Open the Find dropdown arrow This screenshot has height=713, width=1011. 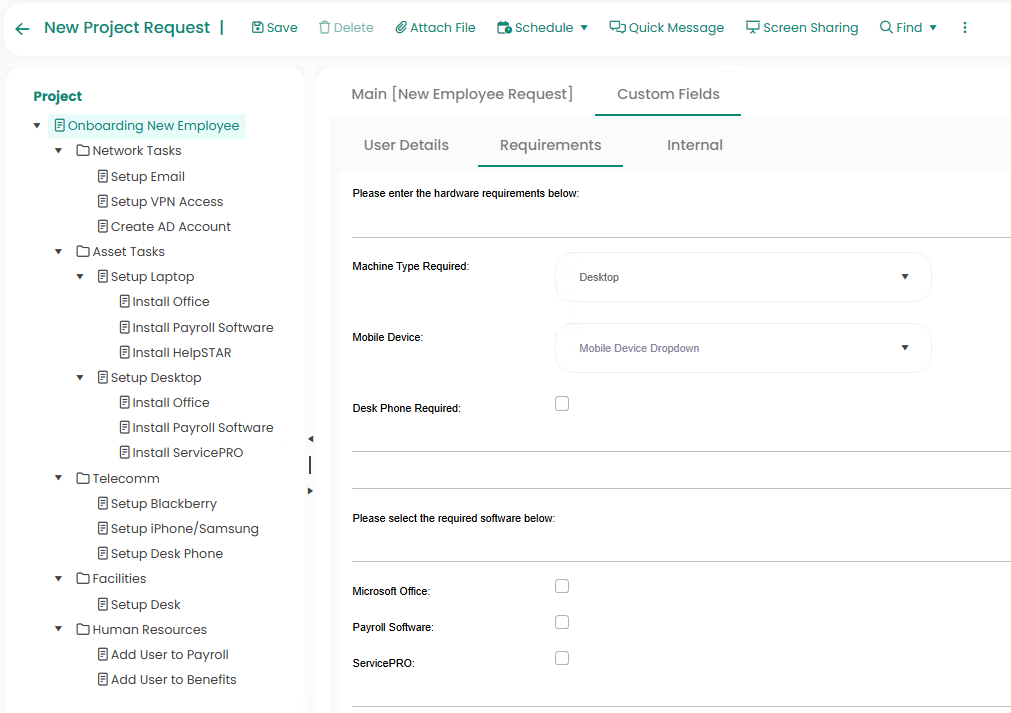pos(933,28)
